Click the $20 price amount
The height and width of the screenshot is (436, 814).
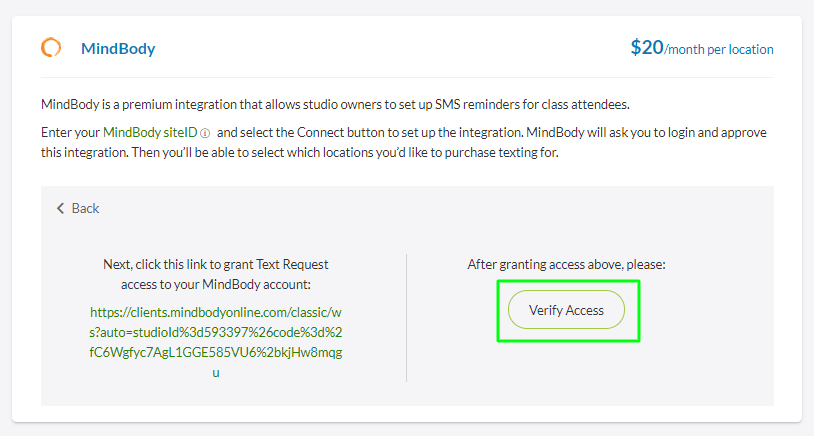tap(647, 47)
